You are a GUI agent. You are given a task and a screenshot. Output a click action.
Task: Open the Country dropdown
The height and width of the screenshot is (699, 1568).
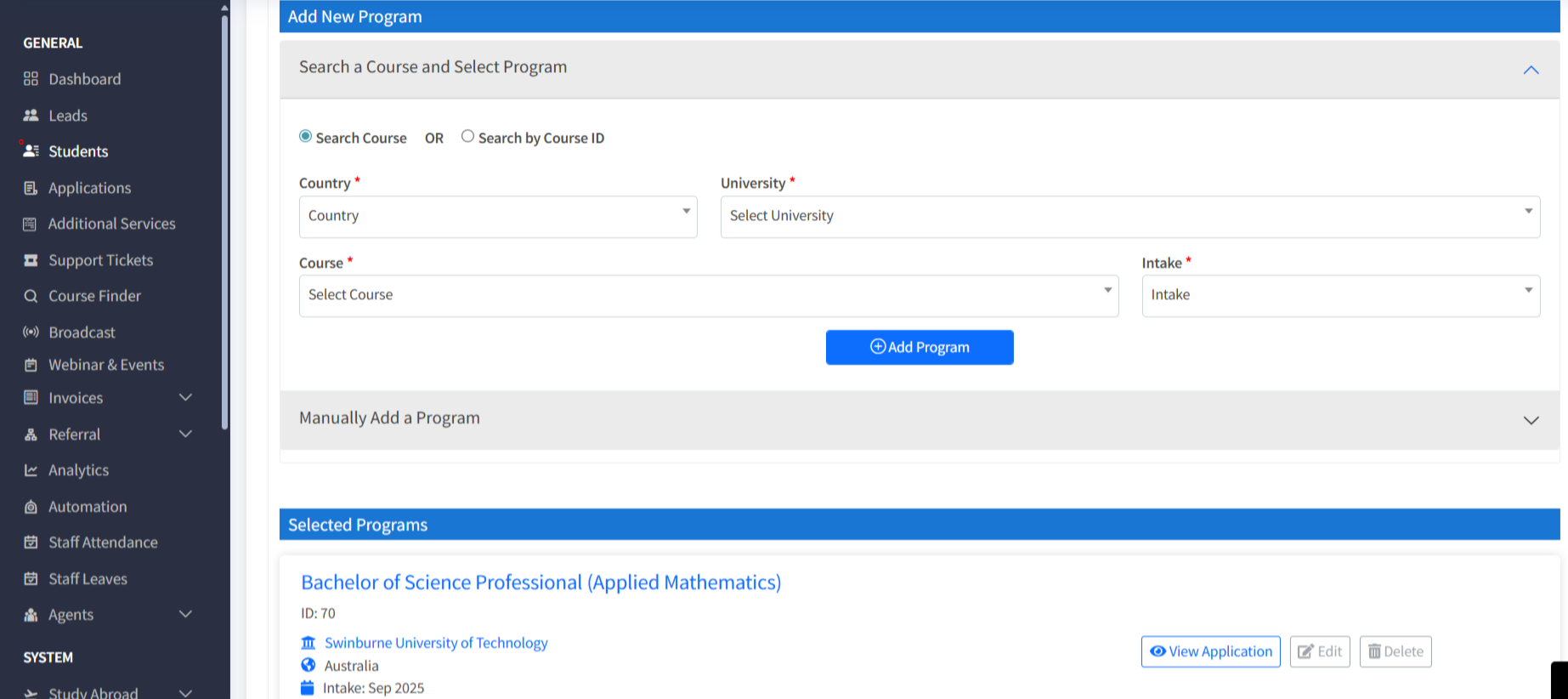pos(497,217)
